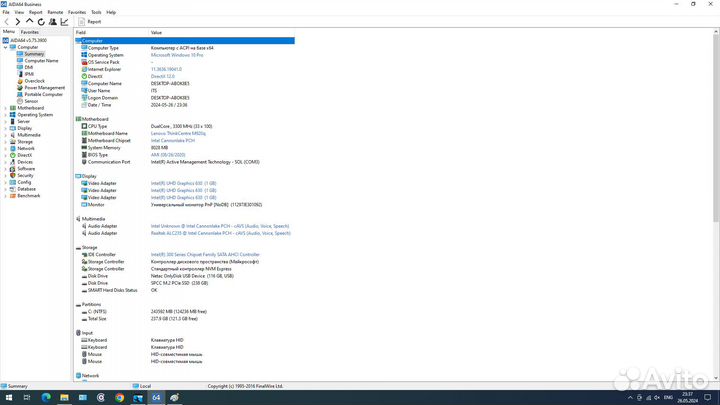720x405 pixels.
Task: Select the Security tree item
Action: point(25,175)
